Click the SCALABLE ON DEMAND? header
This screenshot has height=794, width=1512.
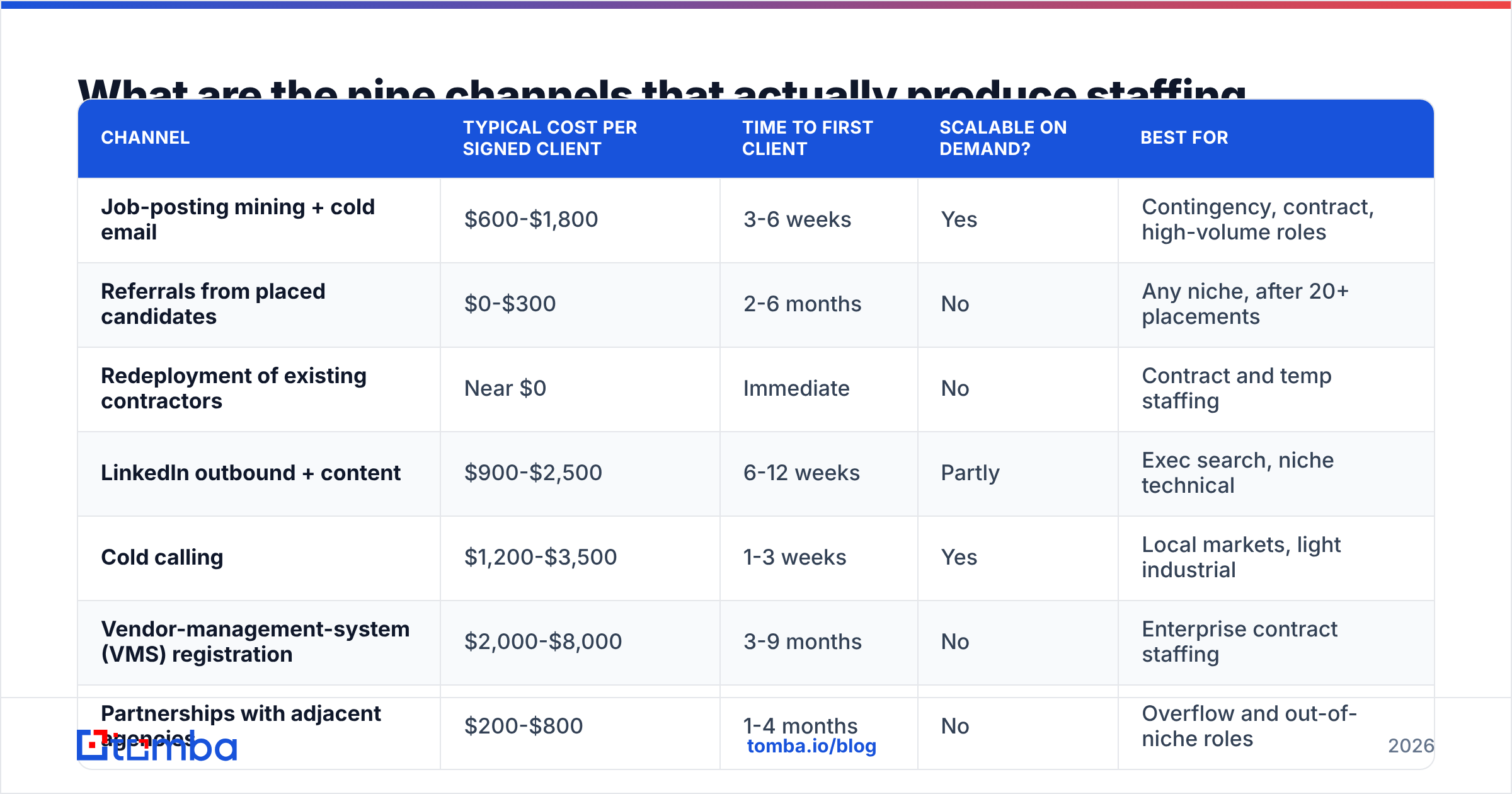click(1017, 138)
